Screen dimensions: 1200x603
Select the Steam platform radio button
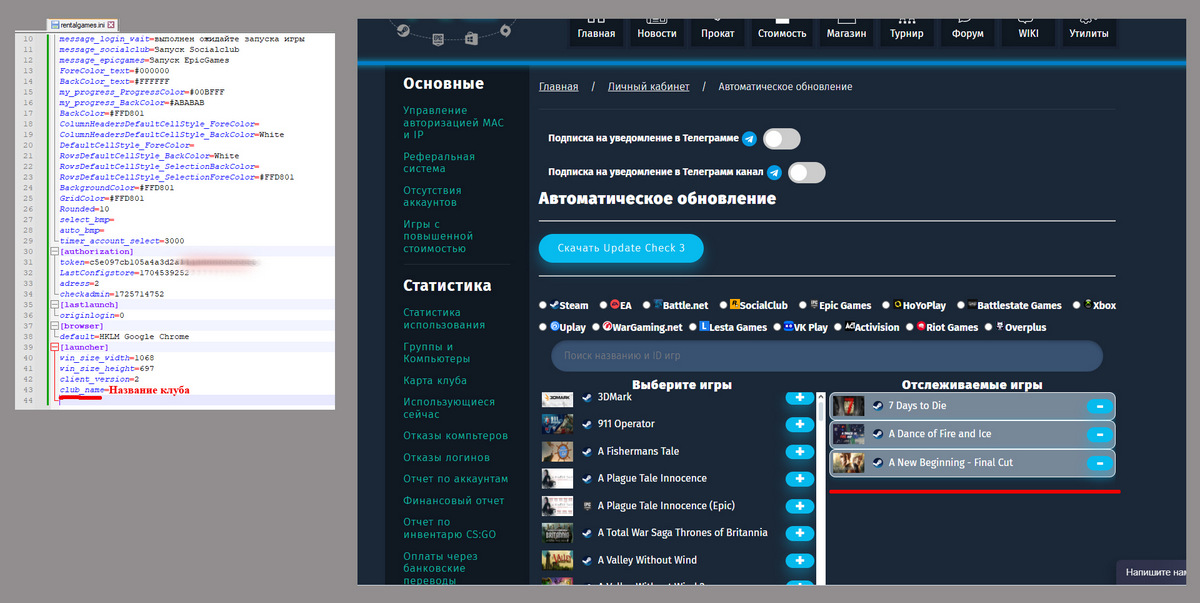pyautogui.click(x=543, y=305)
